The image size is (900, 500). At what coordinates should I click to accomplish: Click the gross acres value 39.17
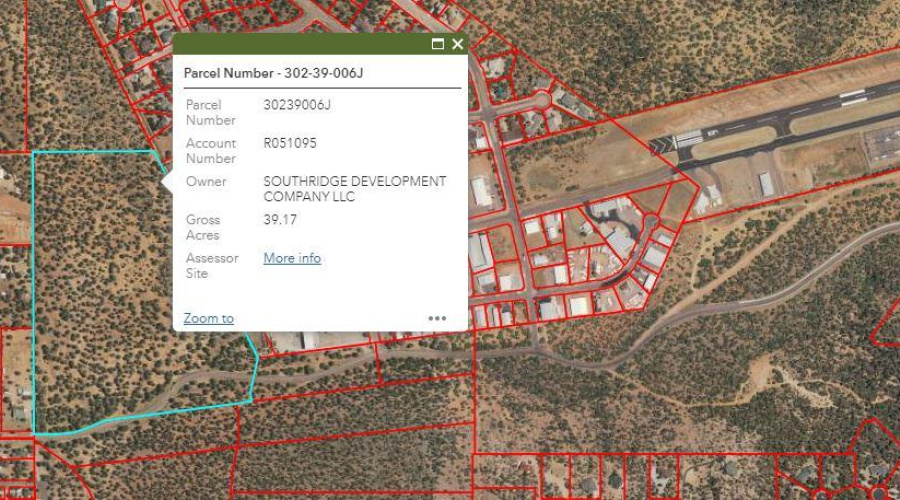[280, 220]
